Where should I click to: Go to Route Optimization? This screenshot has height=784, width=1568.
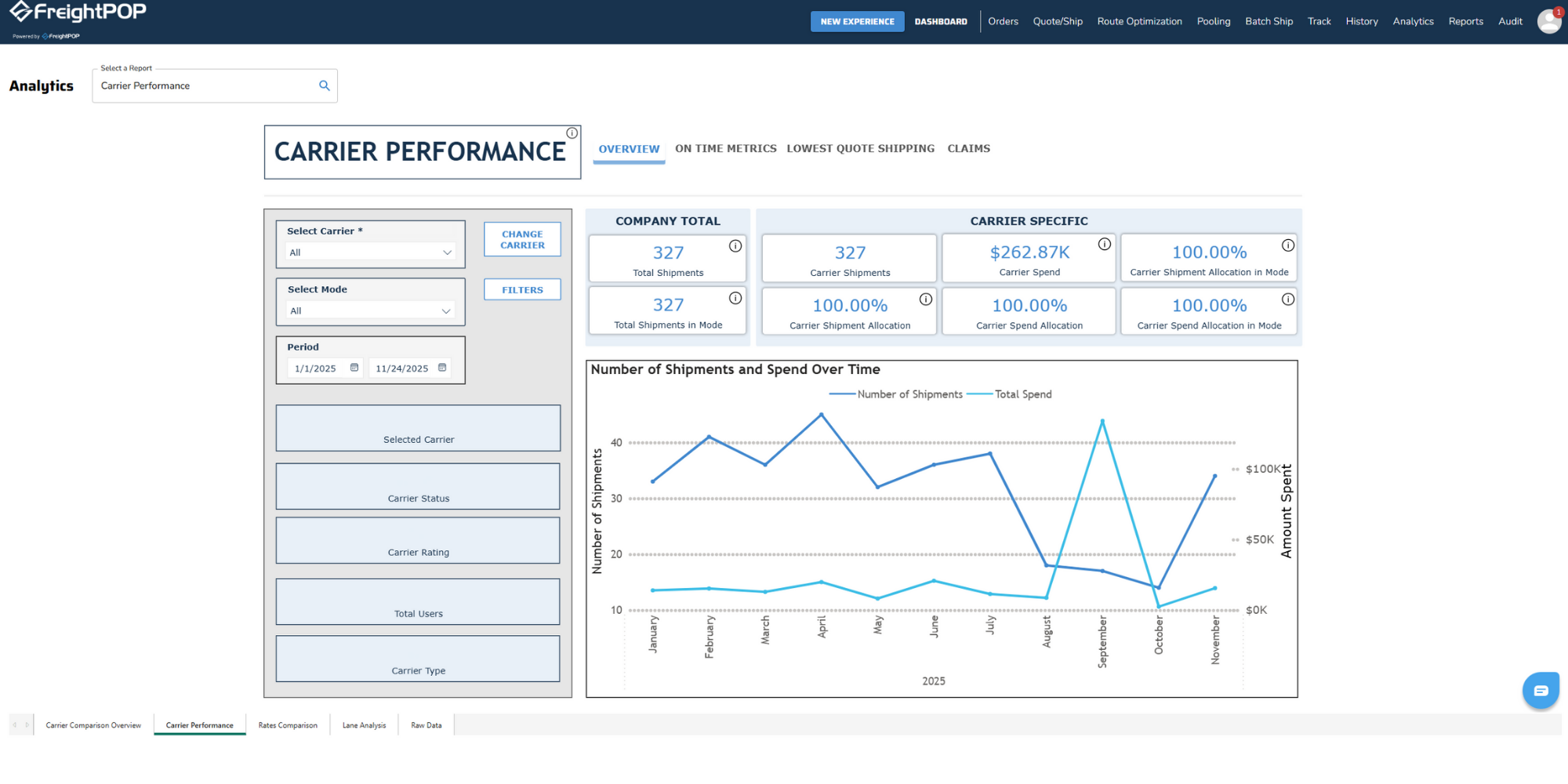click(1139, 21)
